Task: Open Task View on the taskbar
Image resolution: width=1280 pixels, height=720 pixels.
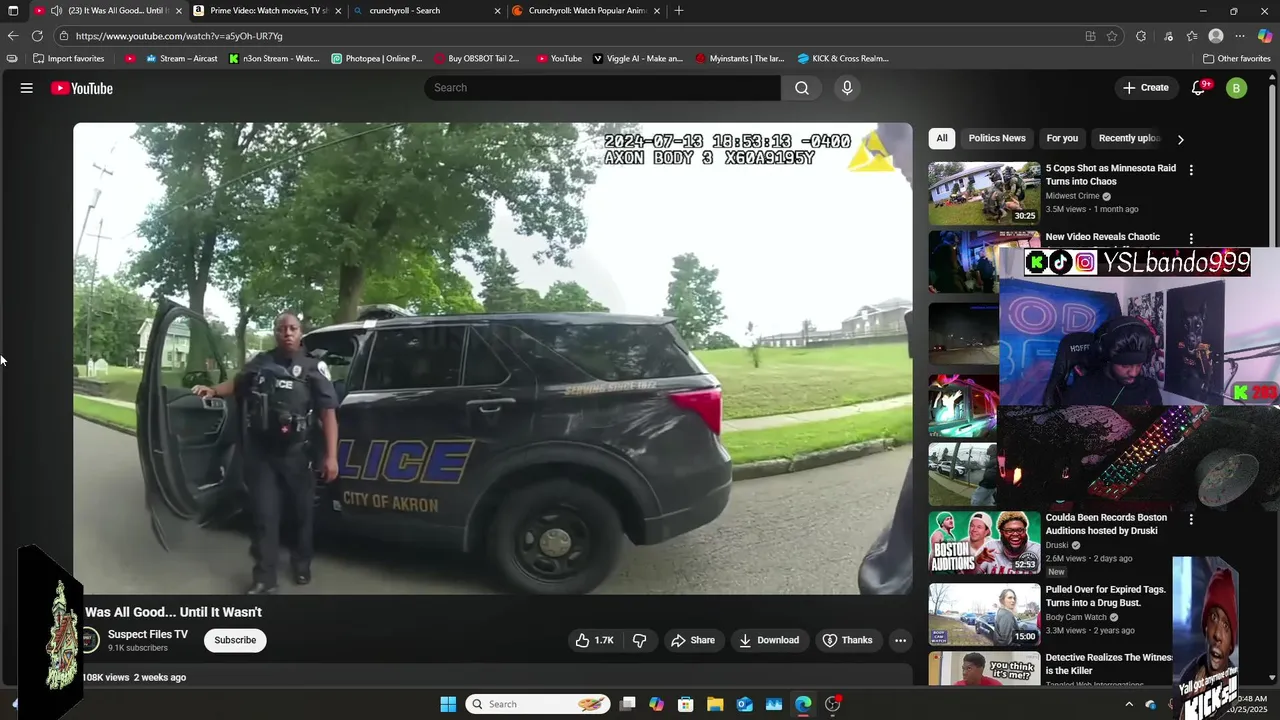Action: 627,704
